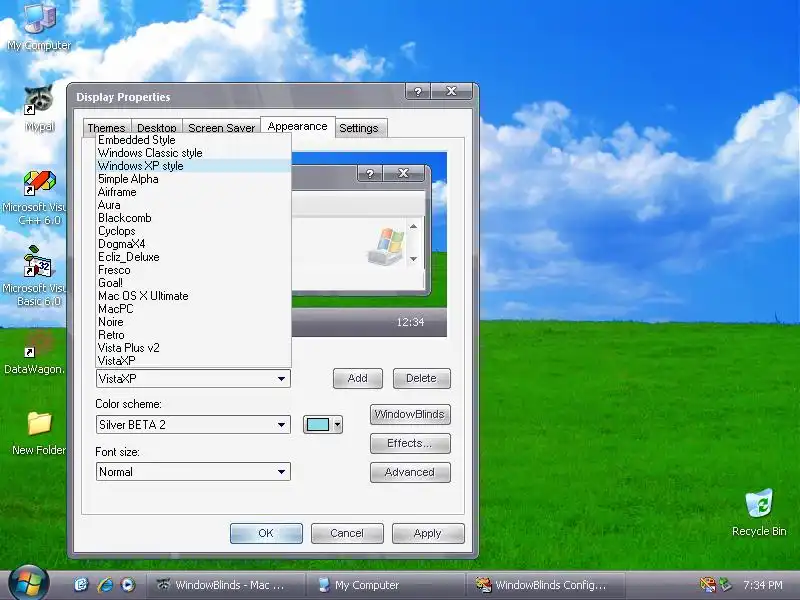Open the New Folder desktop icon
This screenshot has height=600, width=800.
pyautogui.click(x=39, y=433)
